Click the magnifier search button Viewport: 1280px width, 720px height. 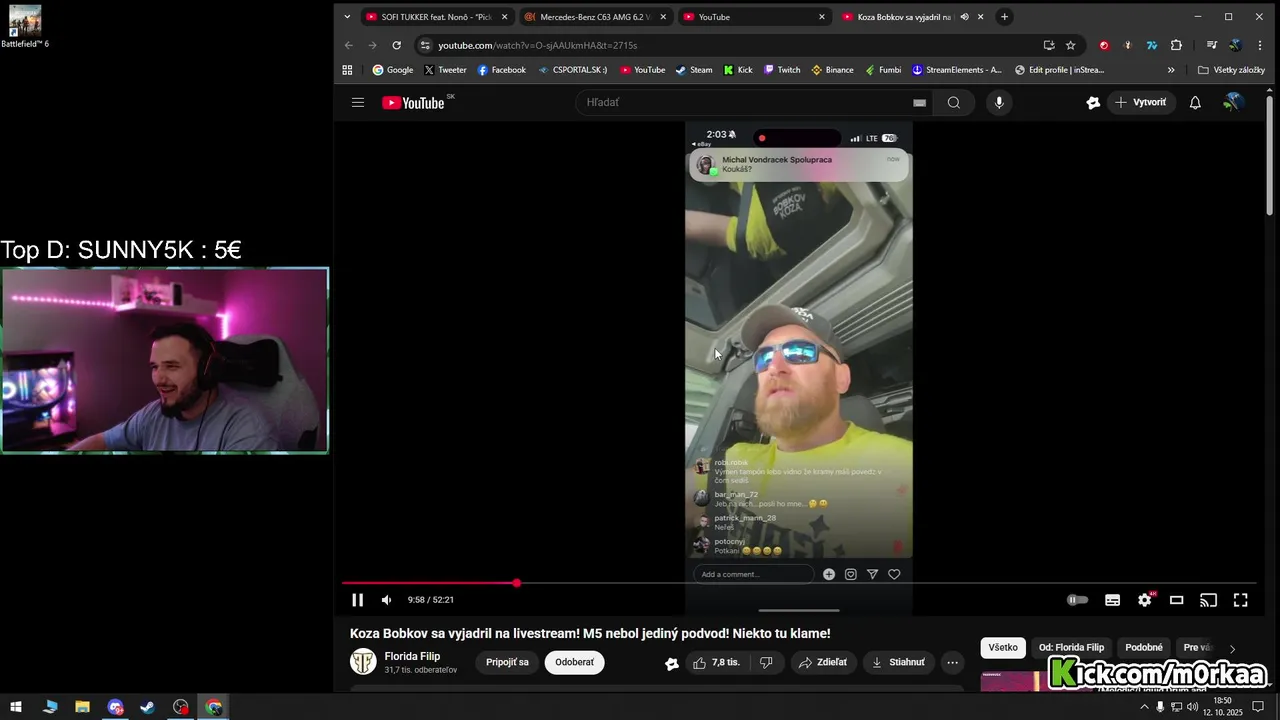click(x=953, y=102)
